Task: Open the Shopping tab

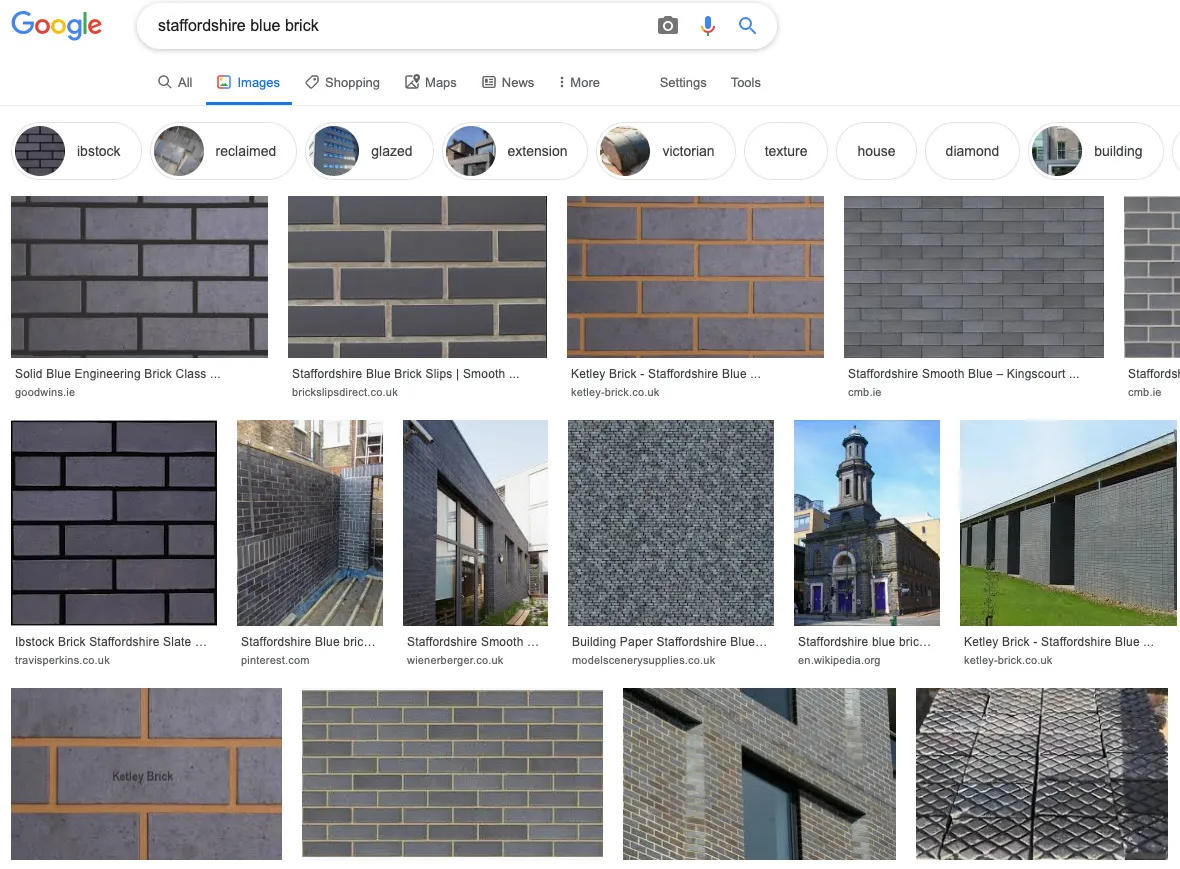Action: (342, 82)
